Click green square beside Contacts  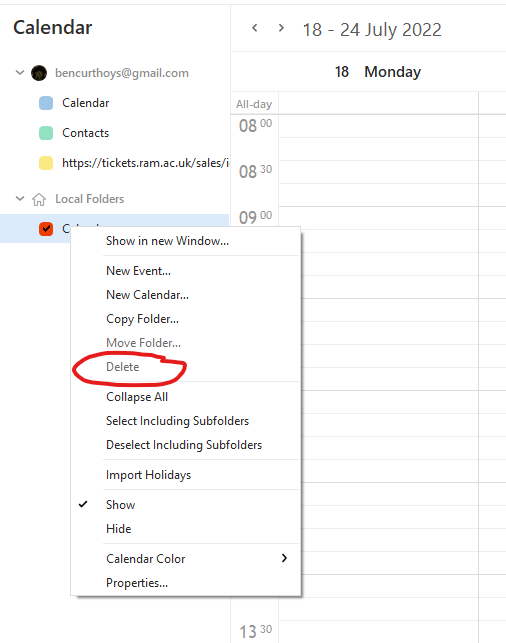tap(46, 133)
